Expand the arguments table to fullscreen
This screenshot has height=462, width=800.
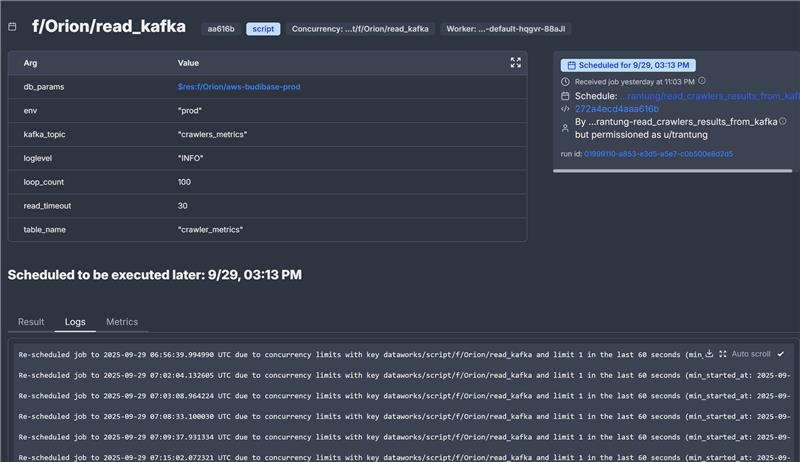pyautogui.click(x=516, y=63)
